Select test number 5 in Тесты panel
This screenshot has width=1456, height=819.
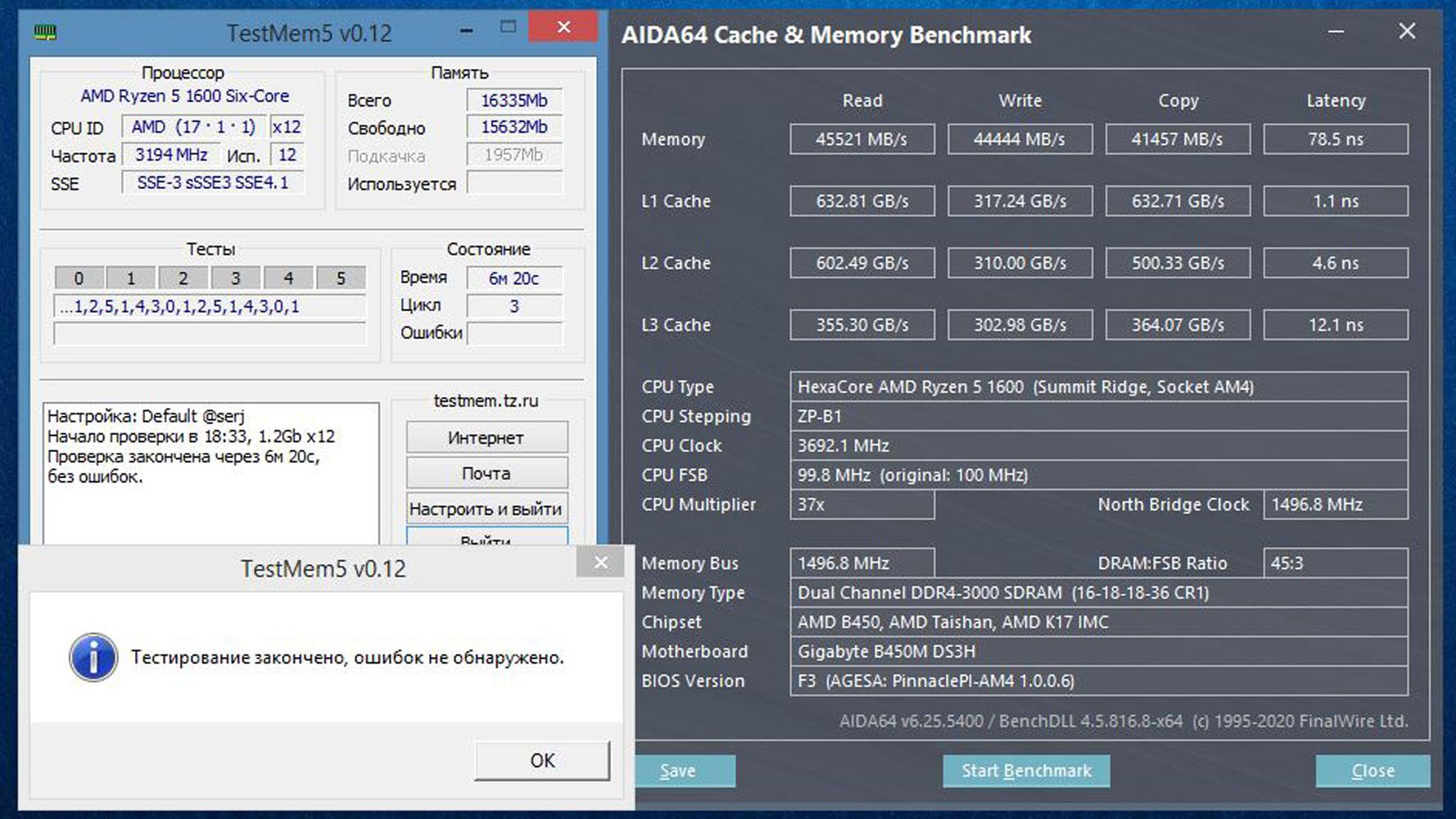tap(341, 278)
